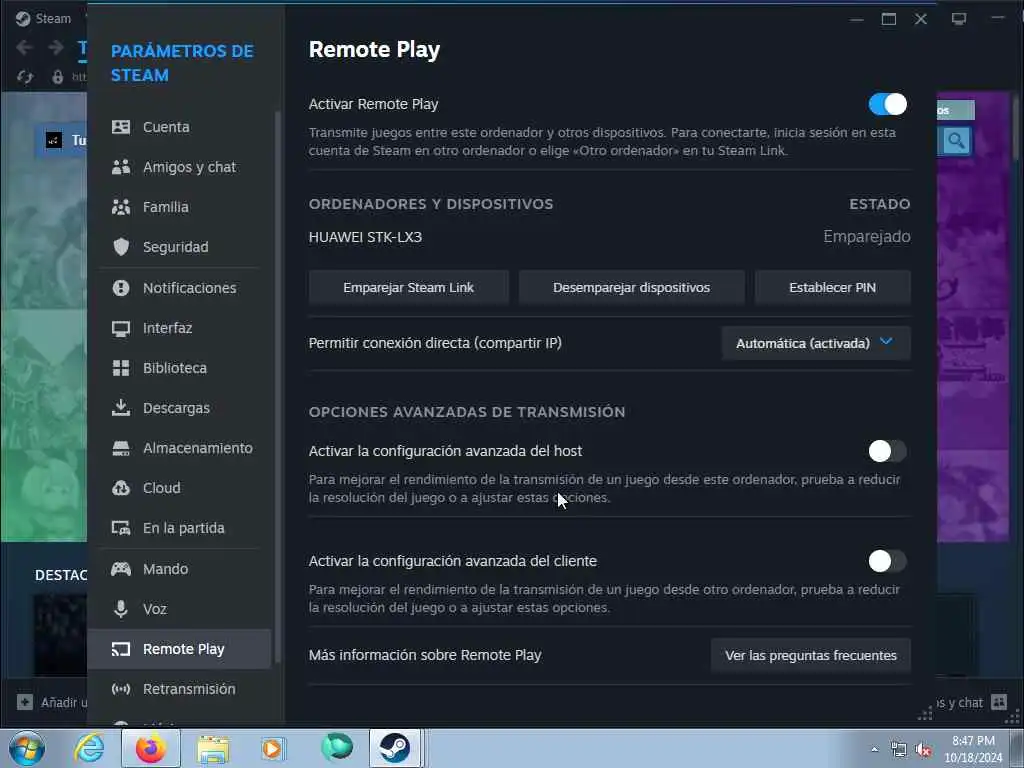The image size is (1024, 768).
Task: Click the En la partida overlay icon
Action: point(121,528)
